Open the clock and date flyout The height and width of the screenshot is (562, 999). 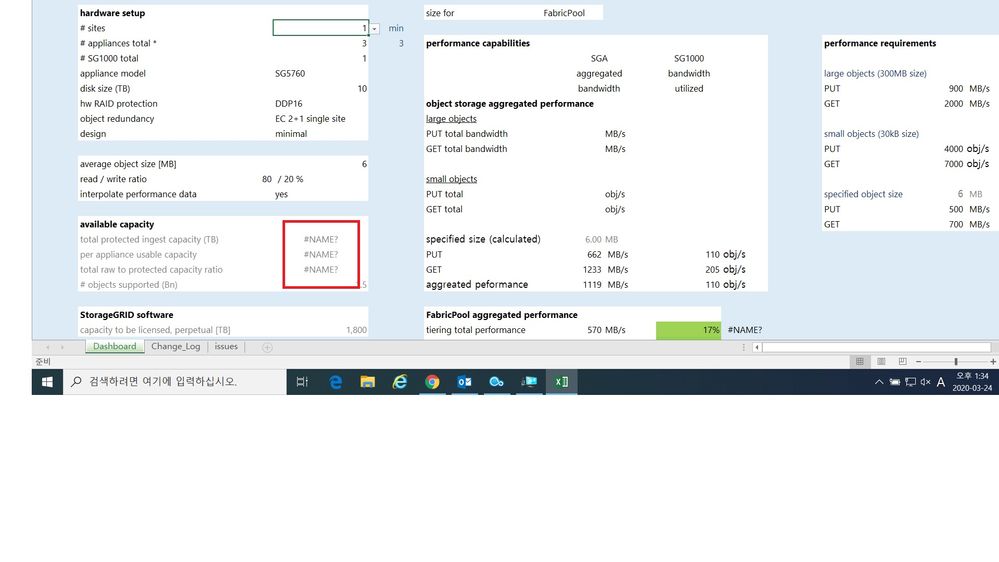tap(972, 382)
